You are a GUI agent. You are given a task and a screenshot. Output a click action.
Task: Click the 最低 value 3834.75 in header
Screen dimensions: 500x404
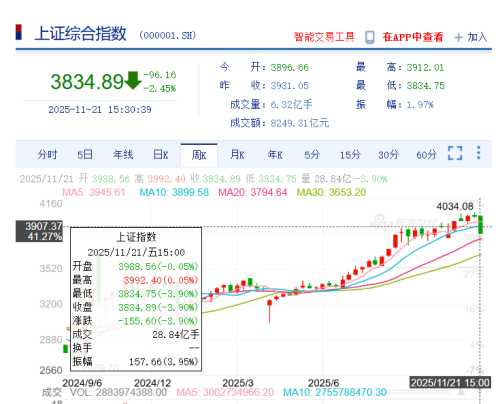(x=425, y=86)
